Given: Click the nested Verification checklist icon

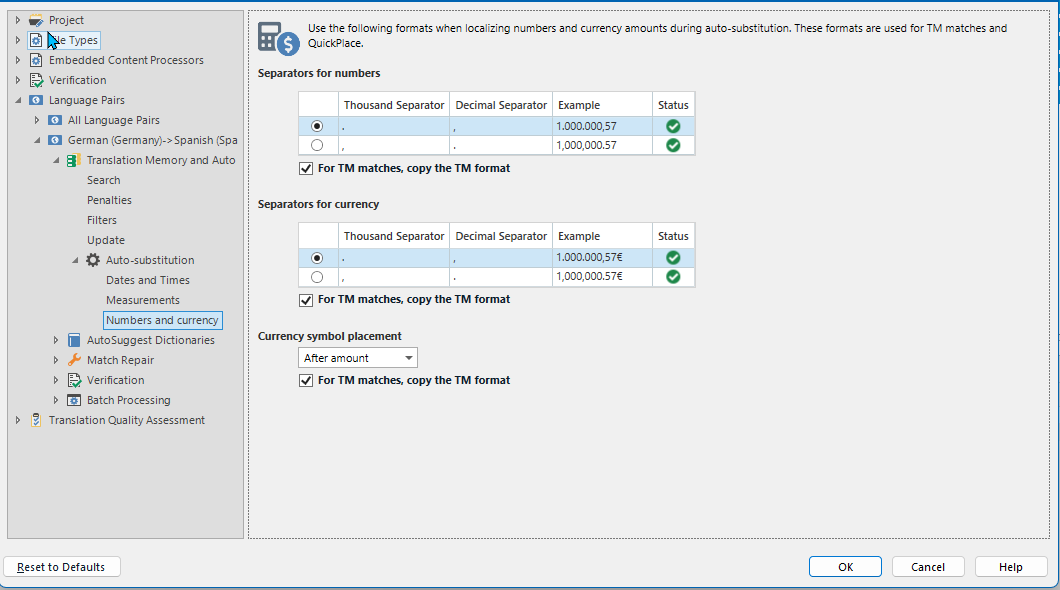Looking at the screenshot, I should point(74,380).
